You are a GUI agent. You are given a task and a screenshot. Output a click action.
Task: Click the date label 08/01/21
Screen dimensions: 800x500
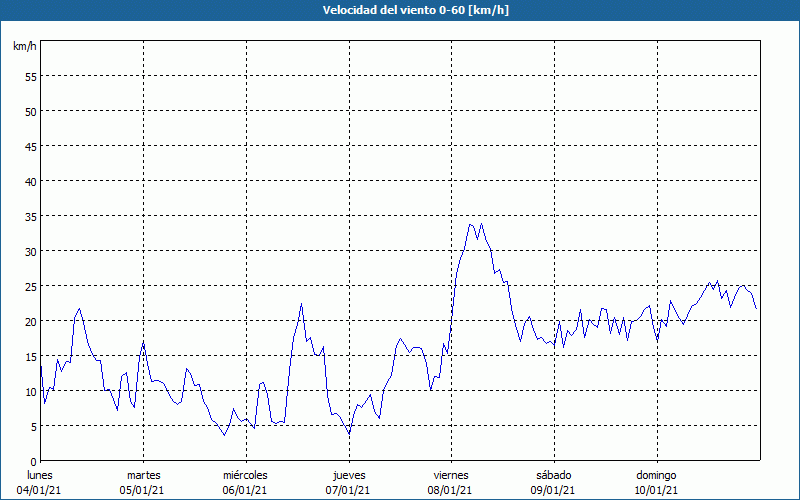(450, 490)
